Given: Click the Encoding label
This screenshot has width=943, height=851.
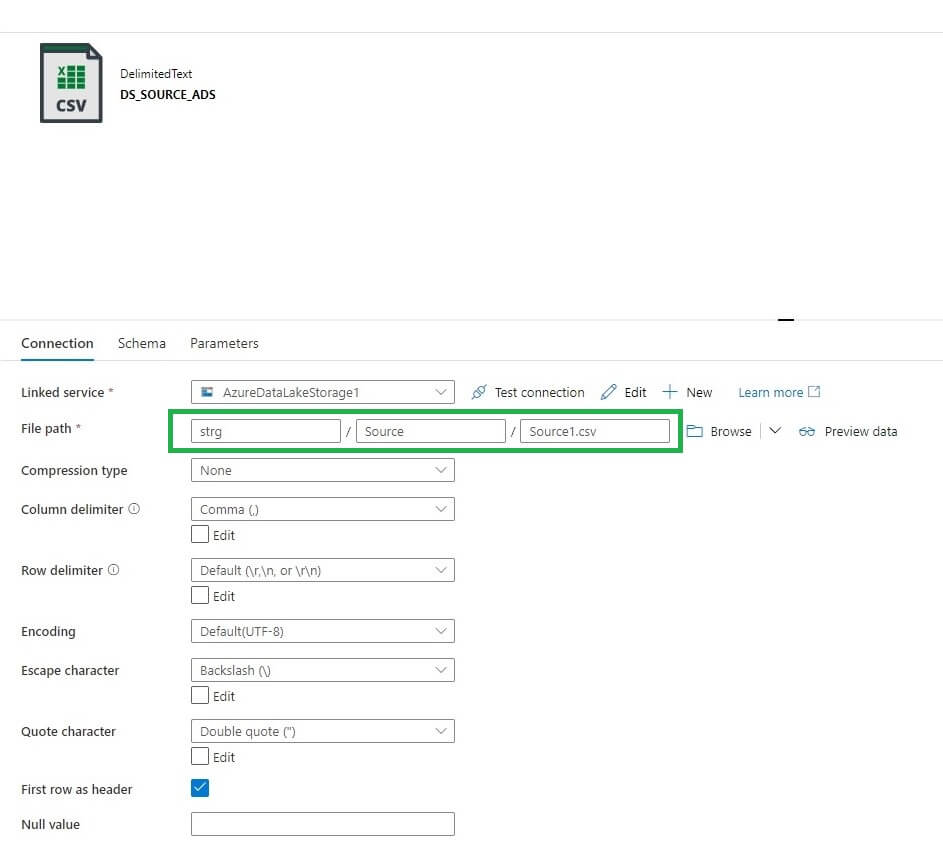Looking at the screenshot, I should (48, 631).
